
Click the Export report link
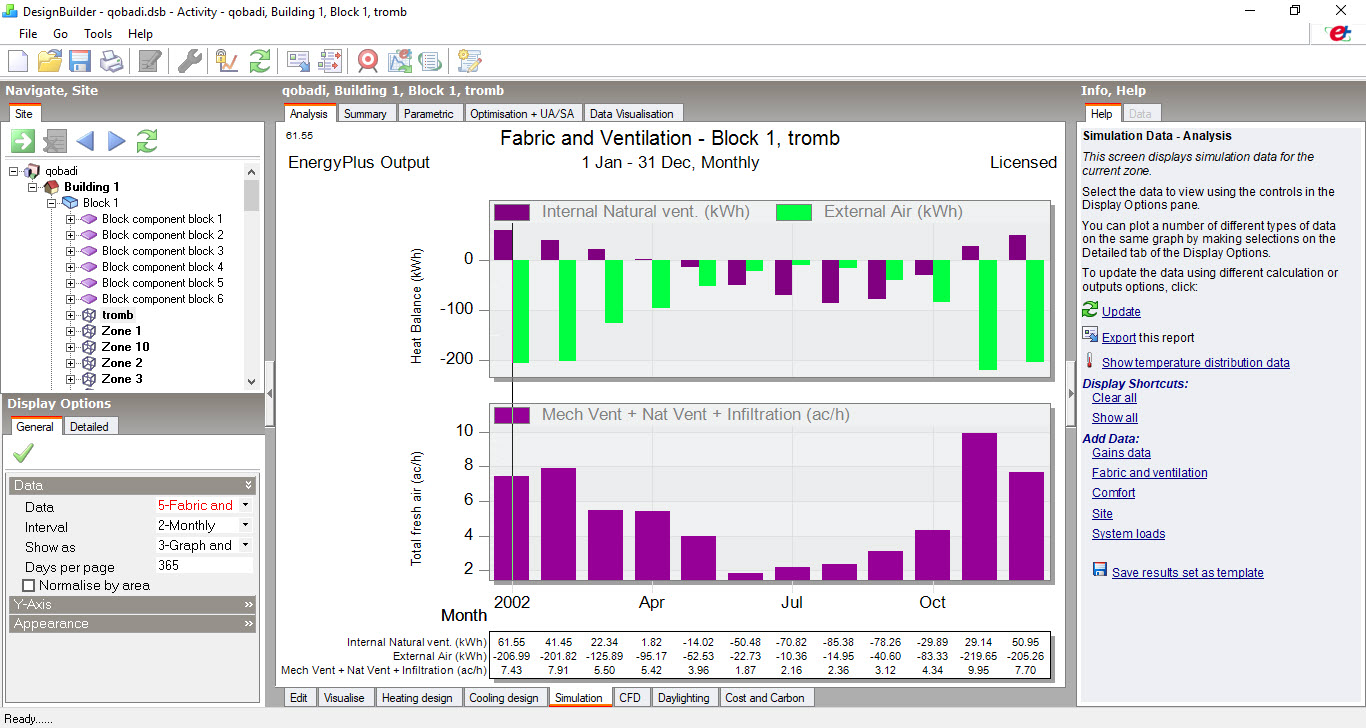1118,338
